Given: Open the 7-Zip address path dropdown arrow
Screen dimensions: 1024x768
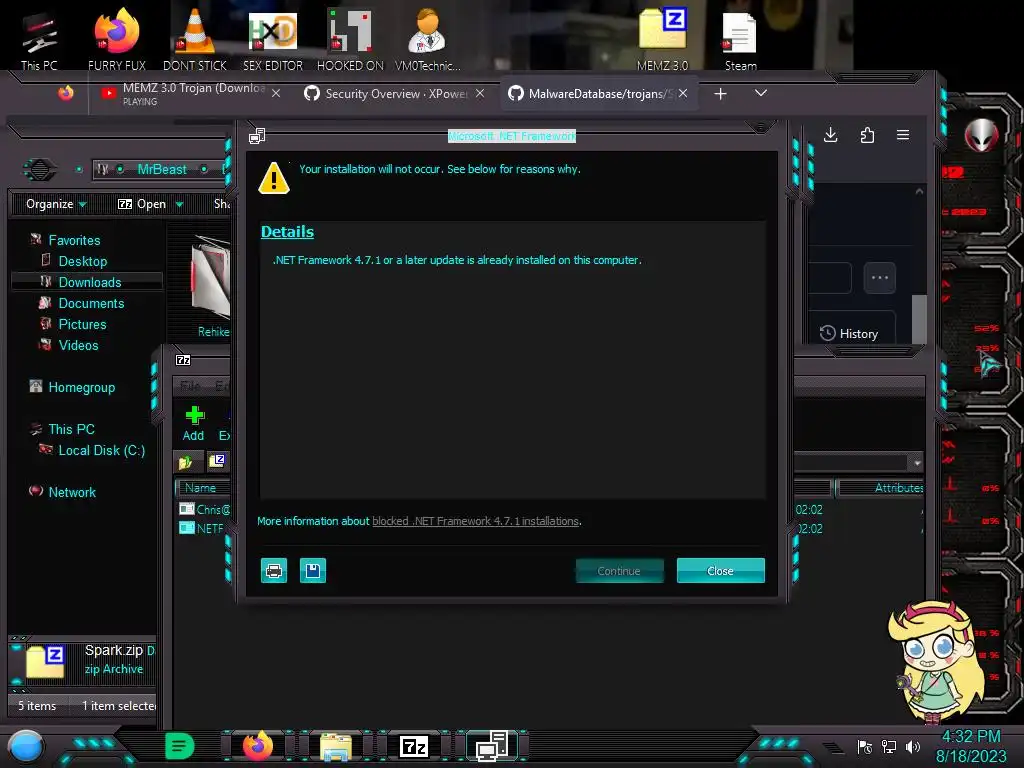Looking at the screenshot, I should [x=917, y=462].
